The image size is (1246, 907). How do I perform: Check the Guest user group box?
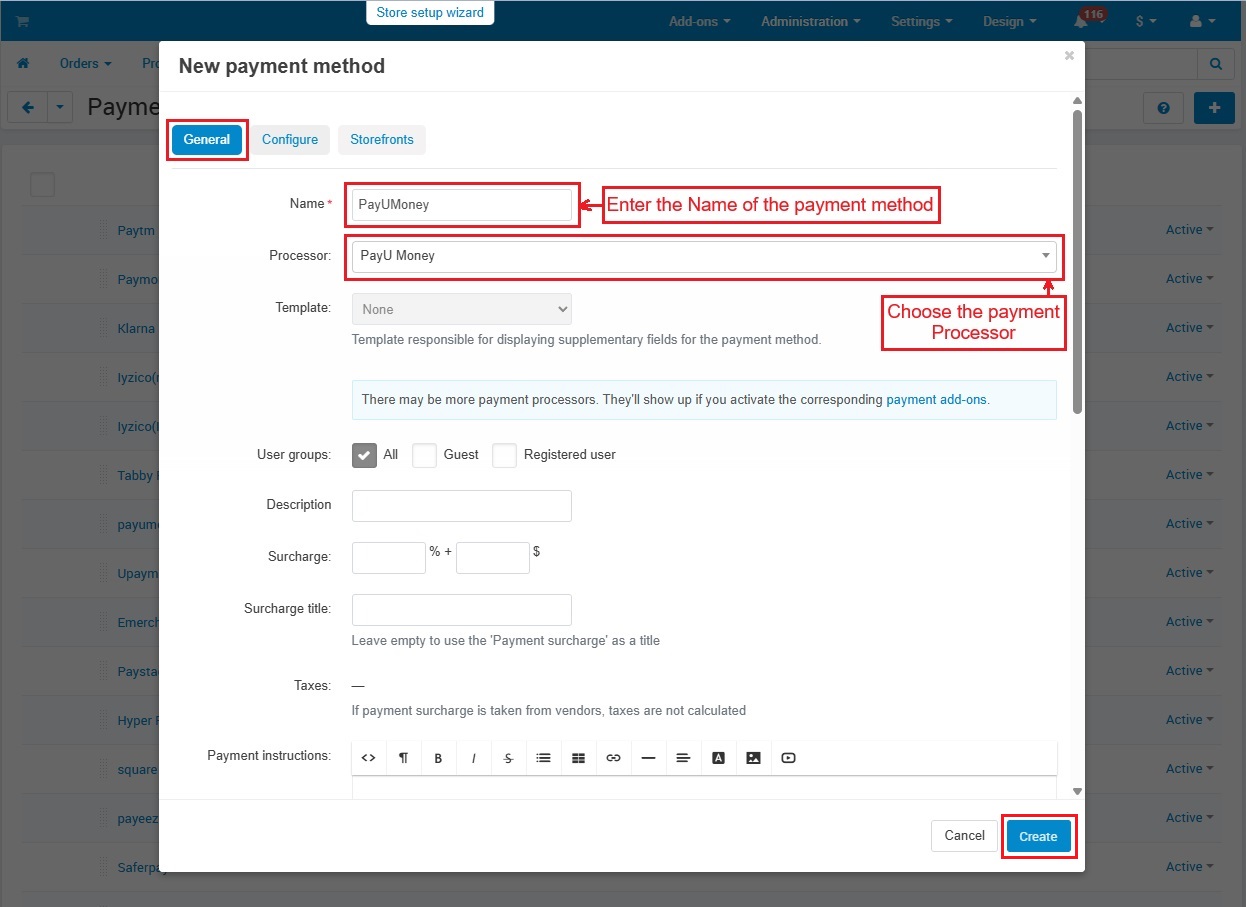point(424,455)
